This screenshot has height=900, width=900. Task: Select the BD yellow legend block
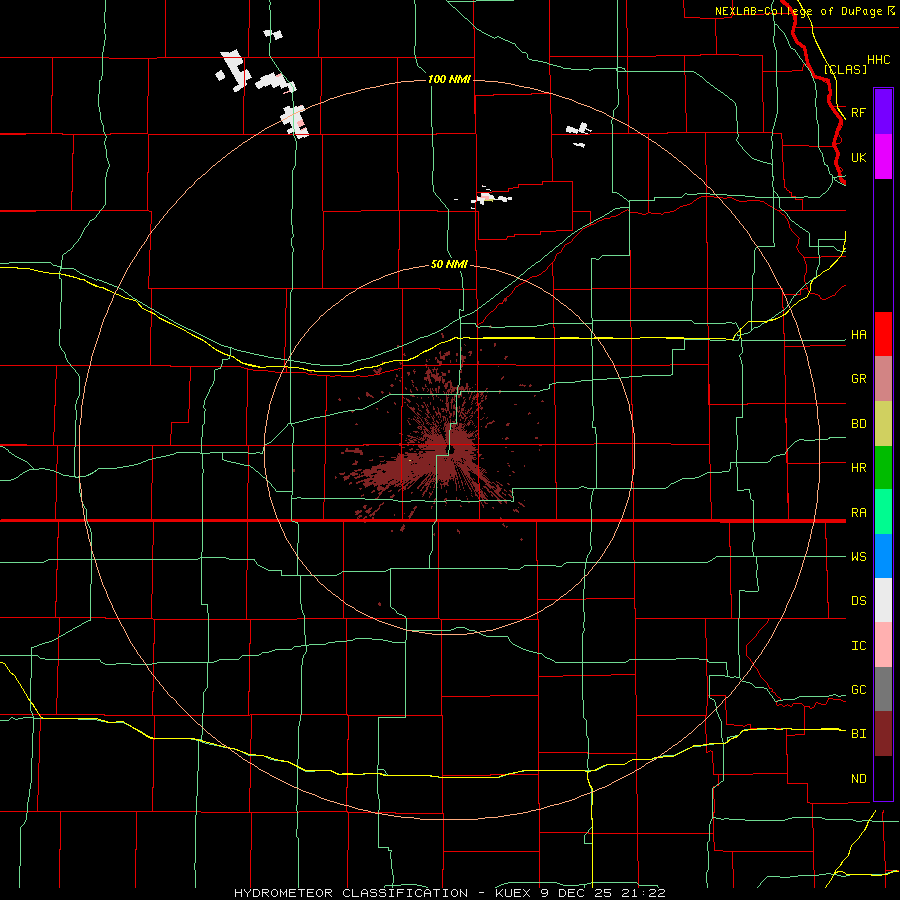(x=883, y=424)
